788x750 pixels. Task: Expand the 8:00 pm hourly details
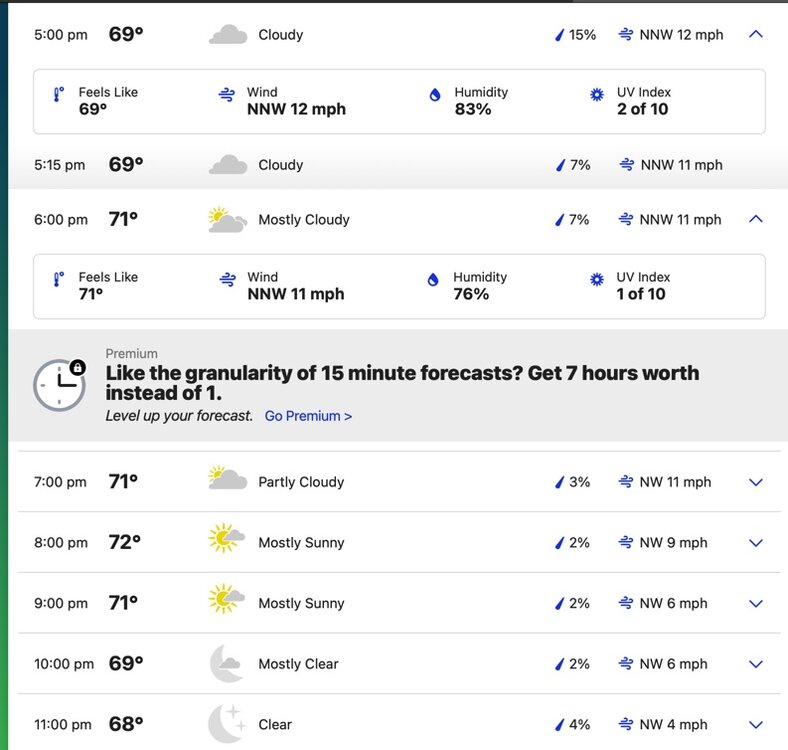coord(756,543)
